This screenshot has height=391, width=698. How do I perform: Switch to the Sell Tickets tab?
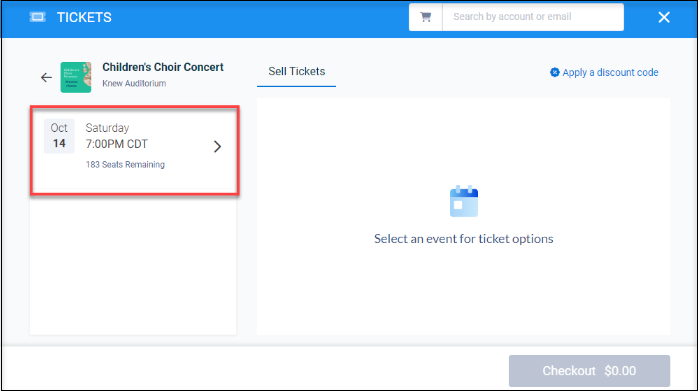[296, 72]
